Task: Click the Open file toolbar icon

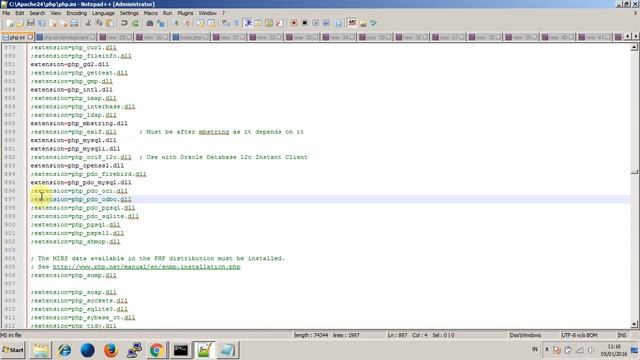Action: pos(20,23)
